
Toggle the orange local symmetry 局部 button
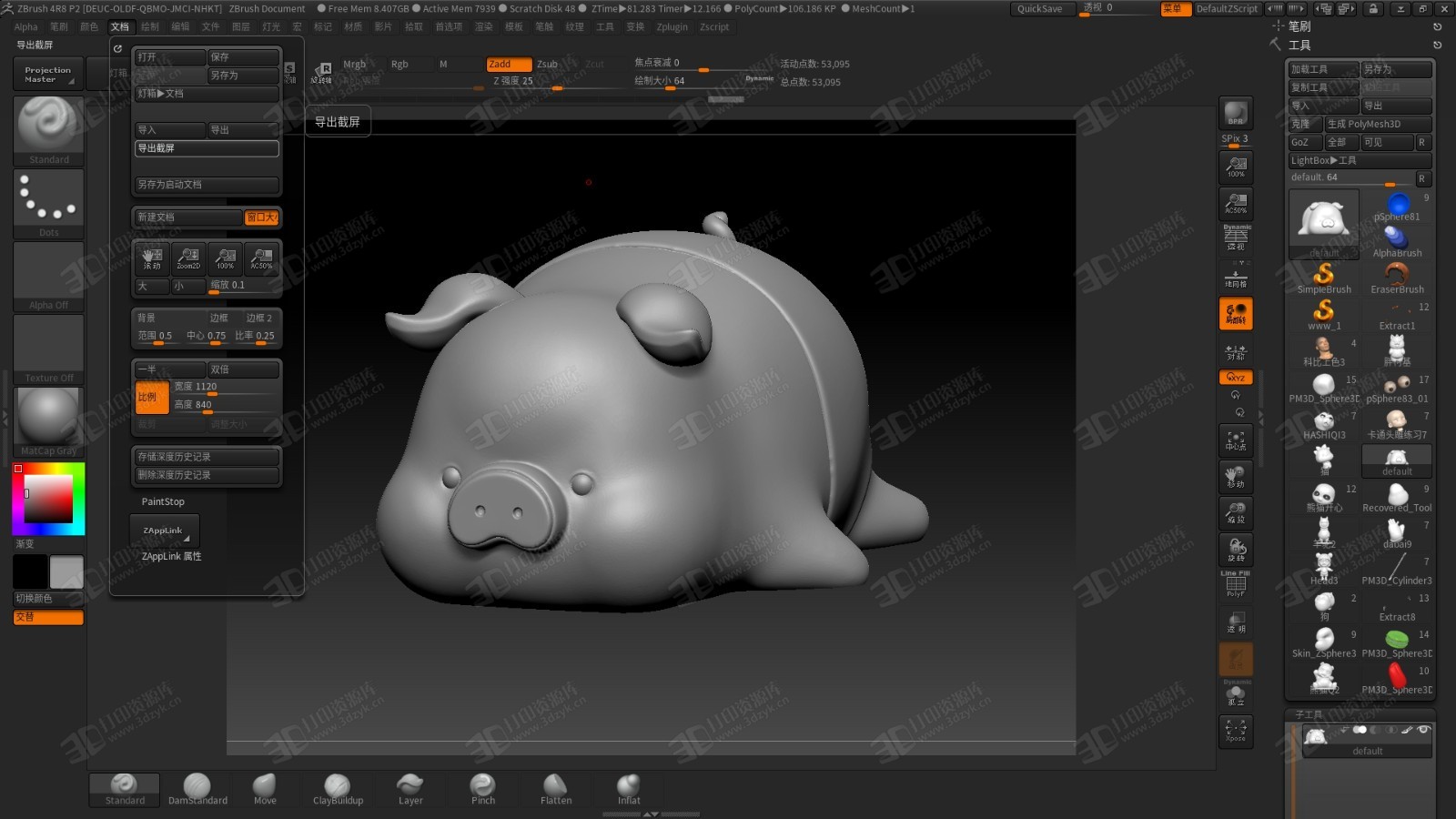pyautogui.click(x=1236, y=313)
